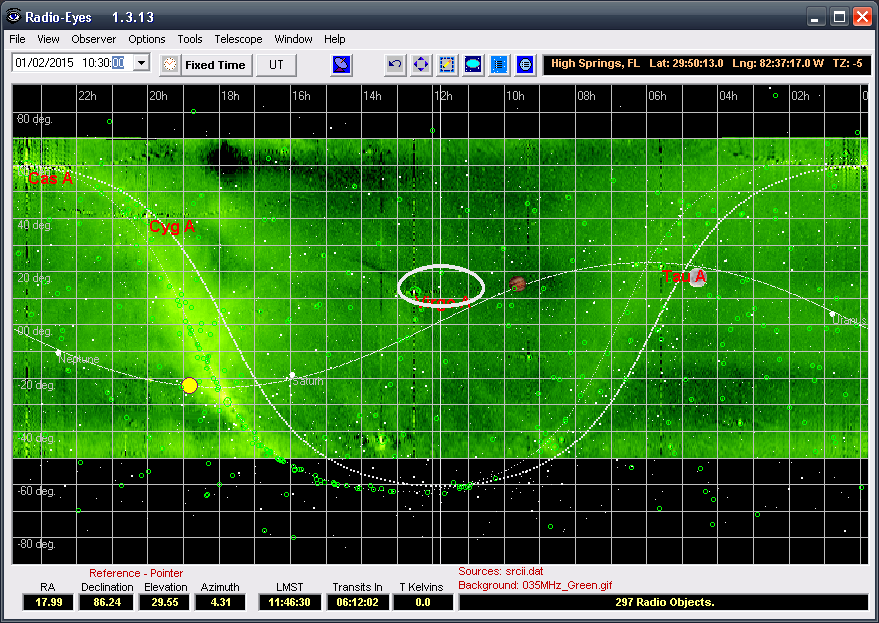Click inside the date time input field
The height and width of the screenshot is (623, 879).
pyautogui.click(x=70, y=63)
